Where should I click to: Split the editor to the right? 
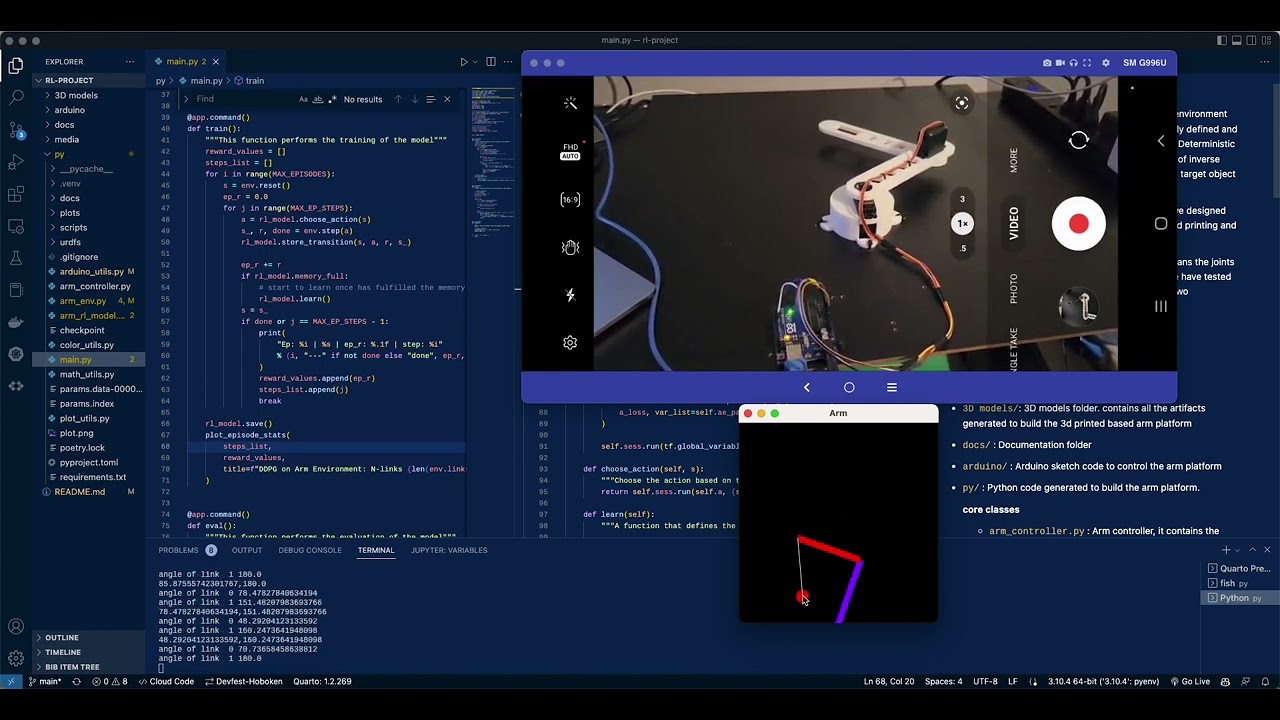490,62
